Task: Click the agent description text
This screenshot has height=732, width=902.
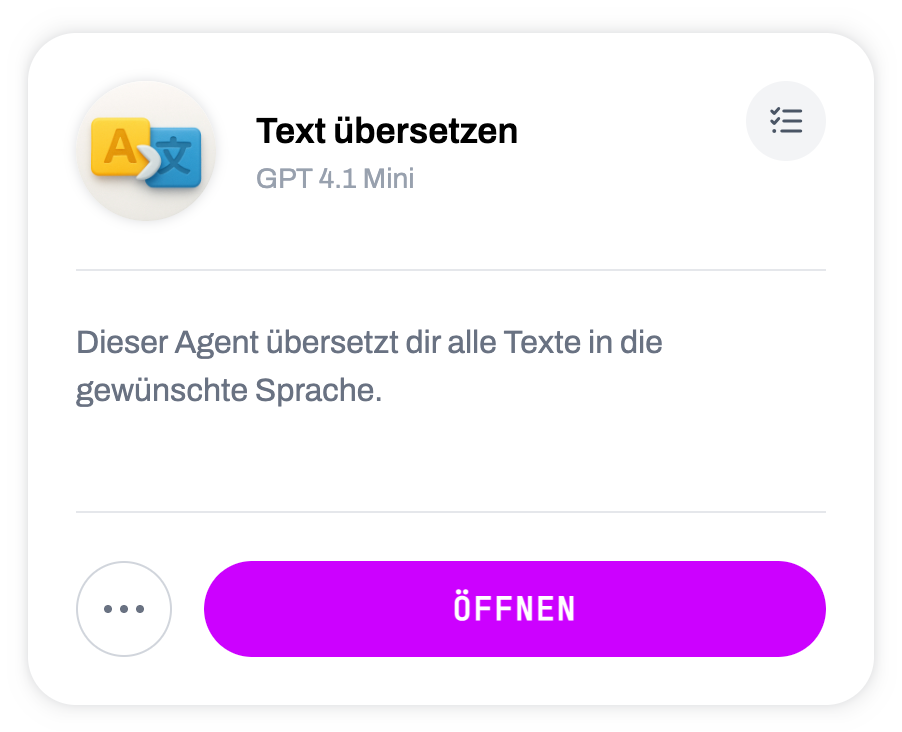Action: coord(369,366)
